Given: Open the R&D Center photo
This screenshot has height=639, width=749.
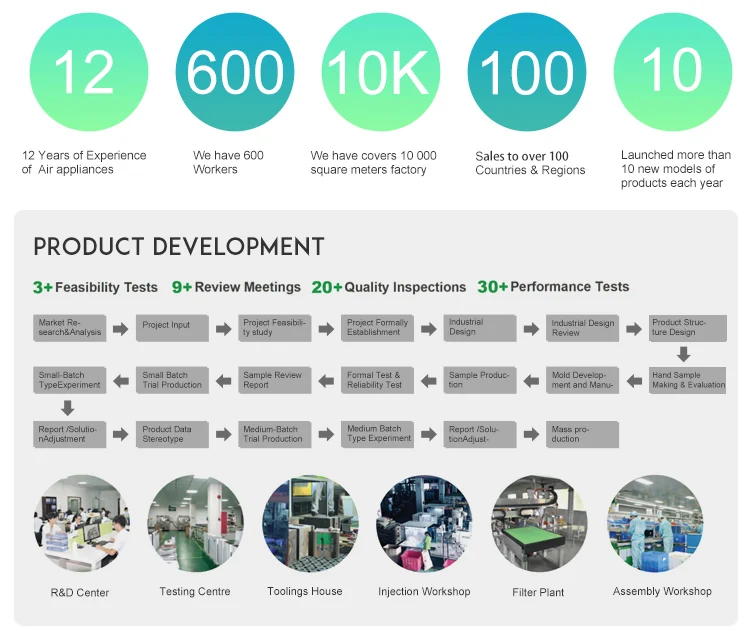Looking at the screenshot, I should [81, 524].
